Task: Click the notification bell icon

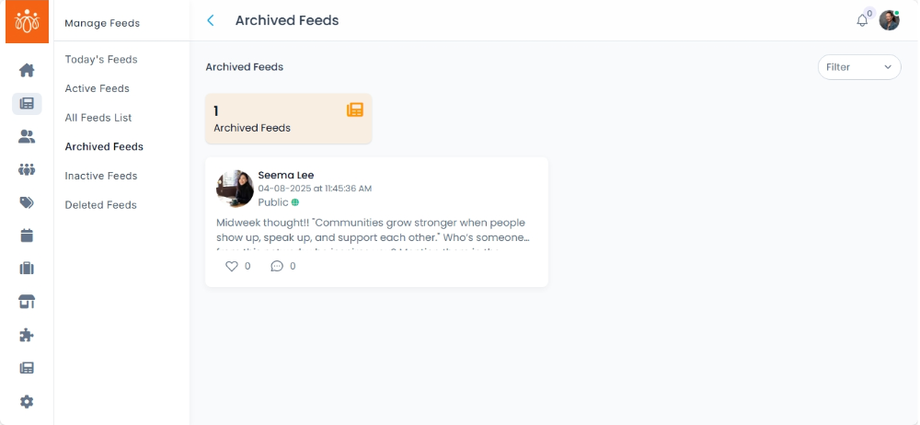Action: click(x=862, y=21)
